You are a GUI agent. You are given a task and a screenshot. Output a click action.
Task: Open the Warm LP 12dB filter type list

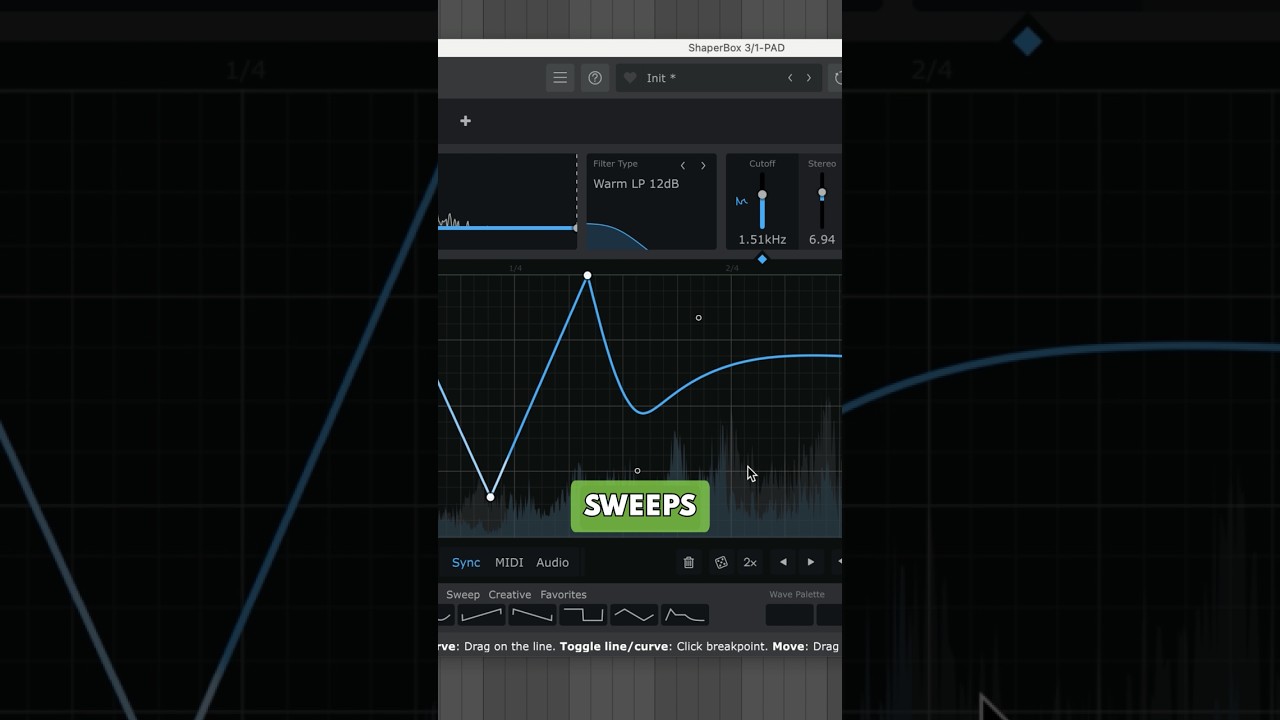click(x=636, y=184)
